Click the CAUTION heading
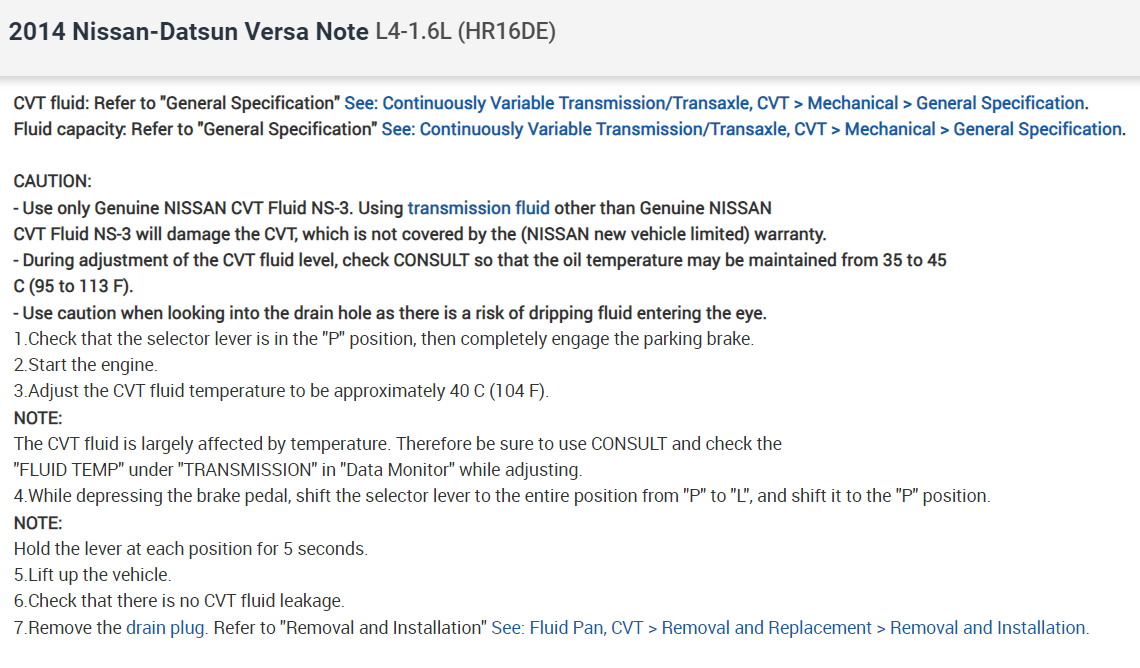 52,181
